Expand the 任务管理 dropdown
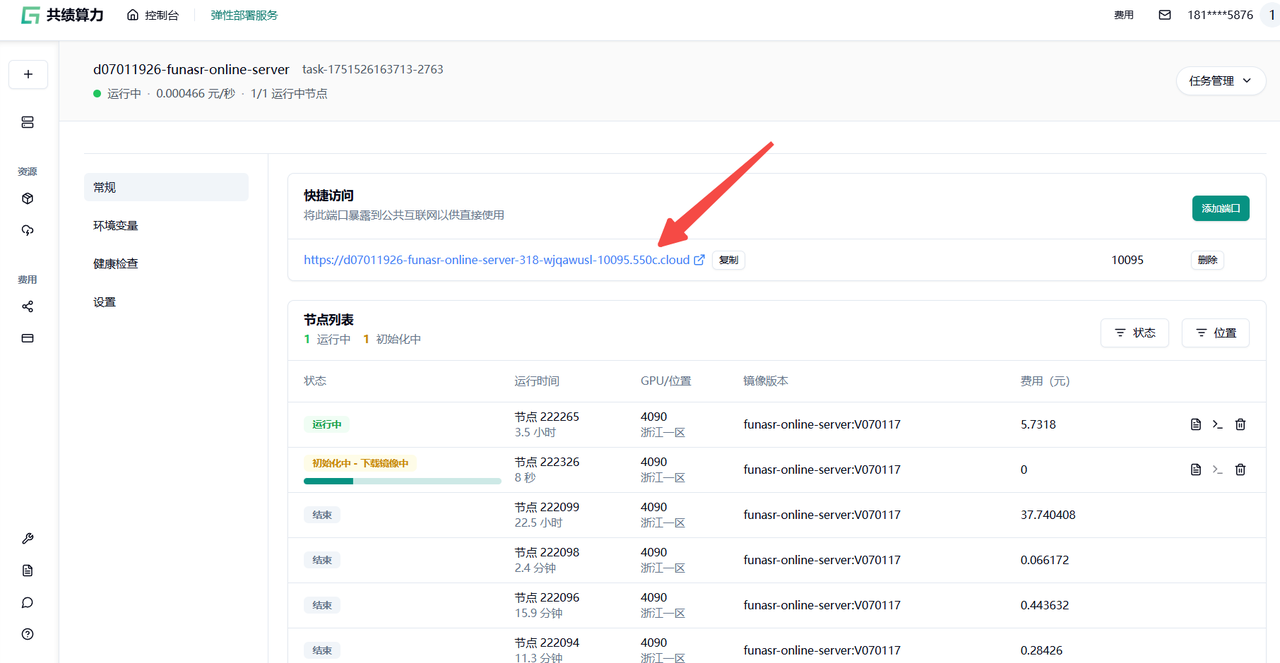Image resolution: width=1280 pixels, height=663 pixels. pos(1220,81)
